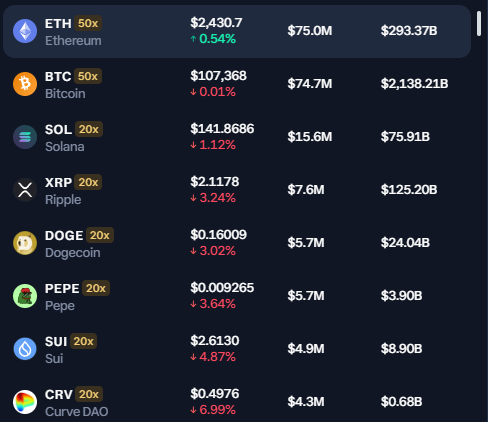Click the market list scrollbar thumb

[479, 23]
